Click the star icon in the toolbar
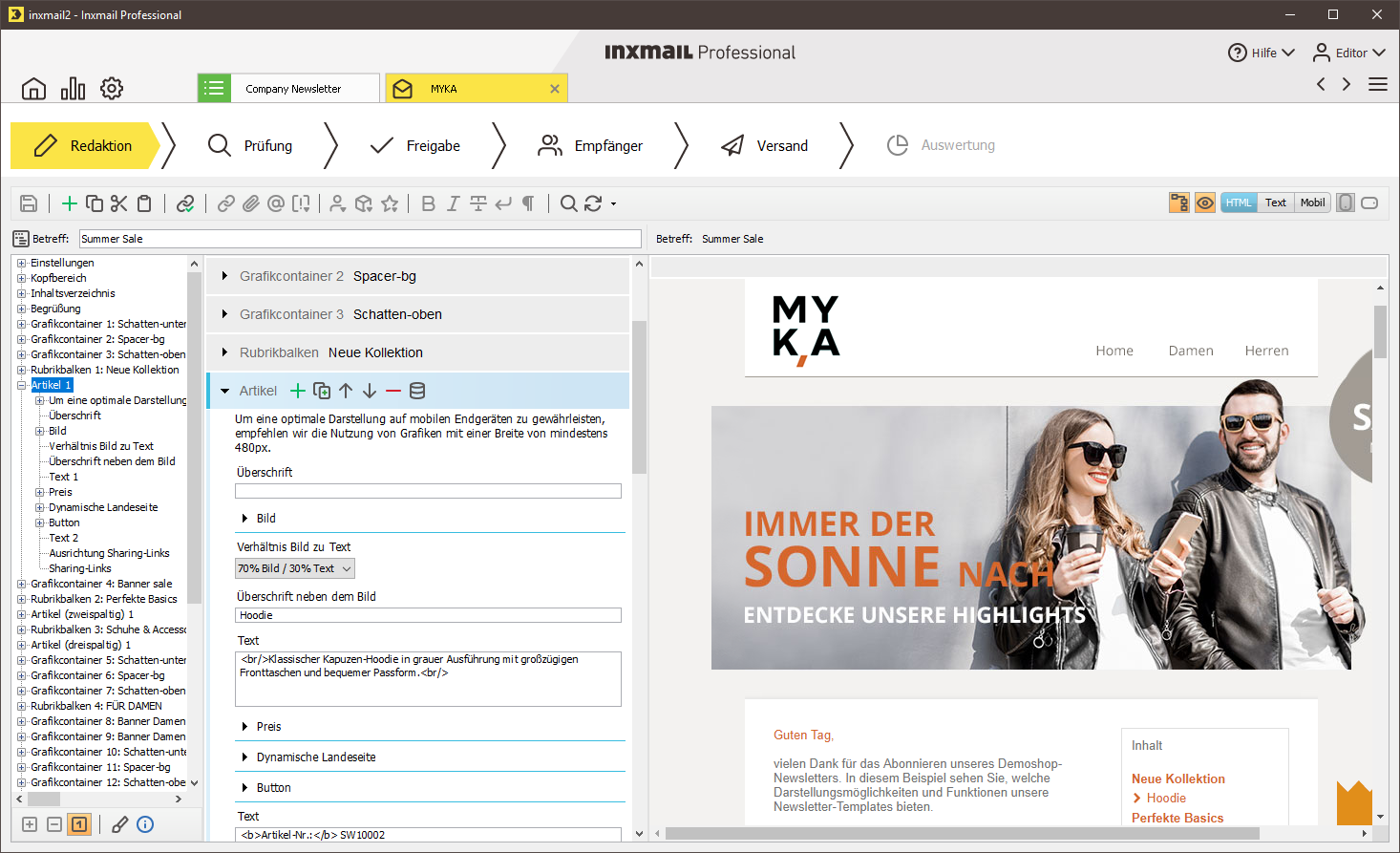The height and width of the screenshot is (853, 1400). [x=390, y=203]
